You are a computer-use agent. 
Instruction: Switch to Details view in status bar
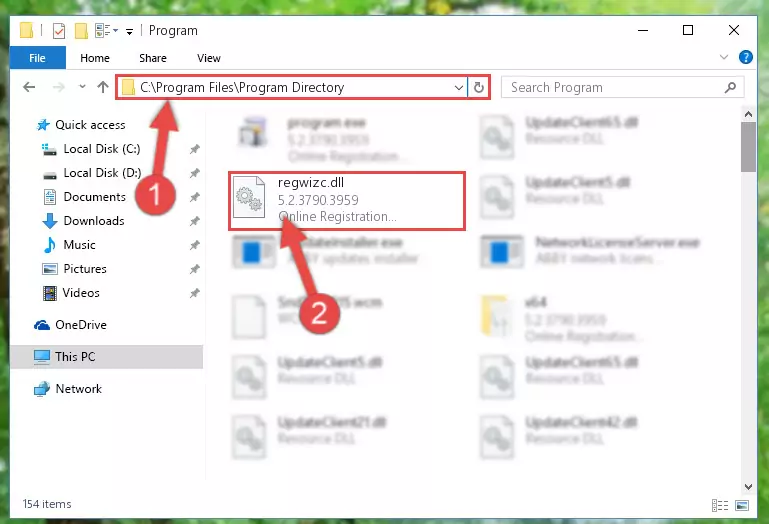click(x=719, y=505)
